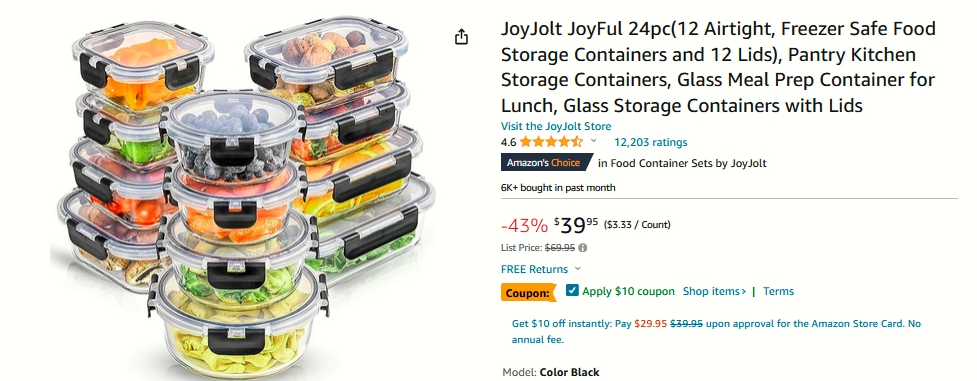977x381 pixels.
Task: Visit the JoyJolt Store link
Action: [x=556, y=126]
